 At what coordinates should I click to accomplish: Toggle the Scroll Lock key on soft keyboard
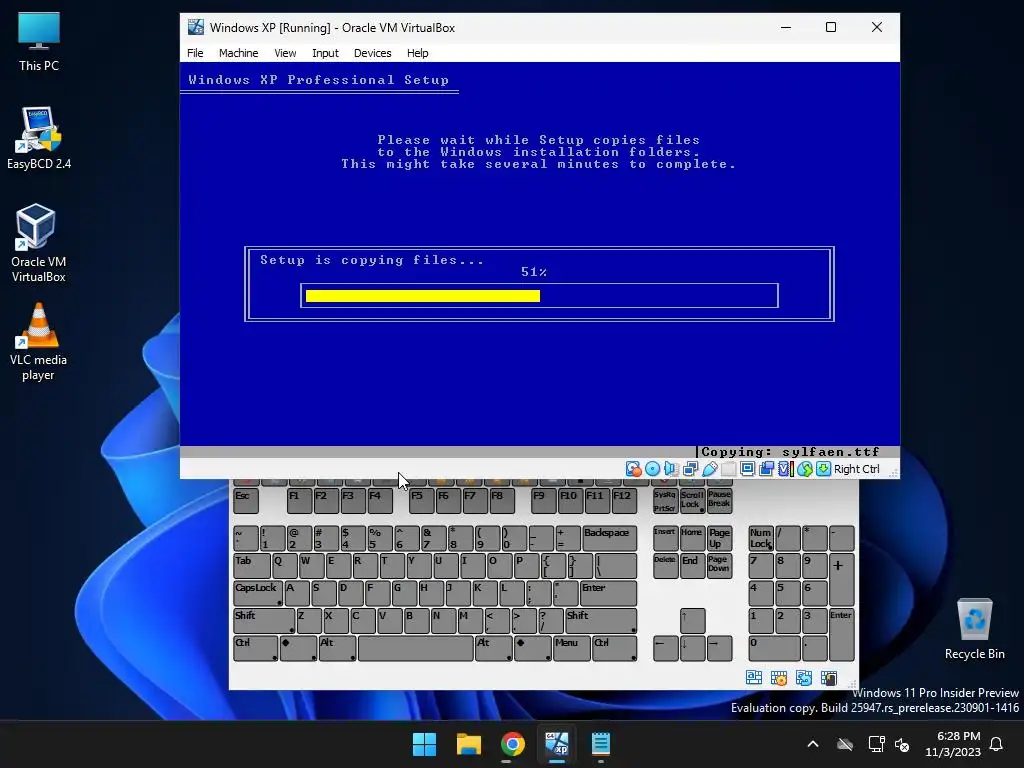pos(692,501)
